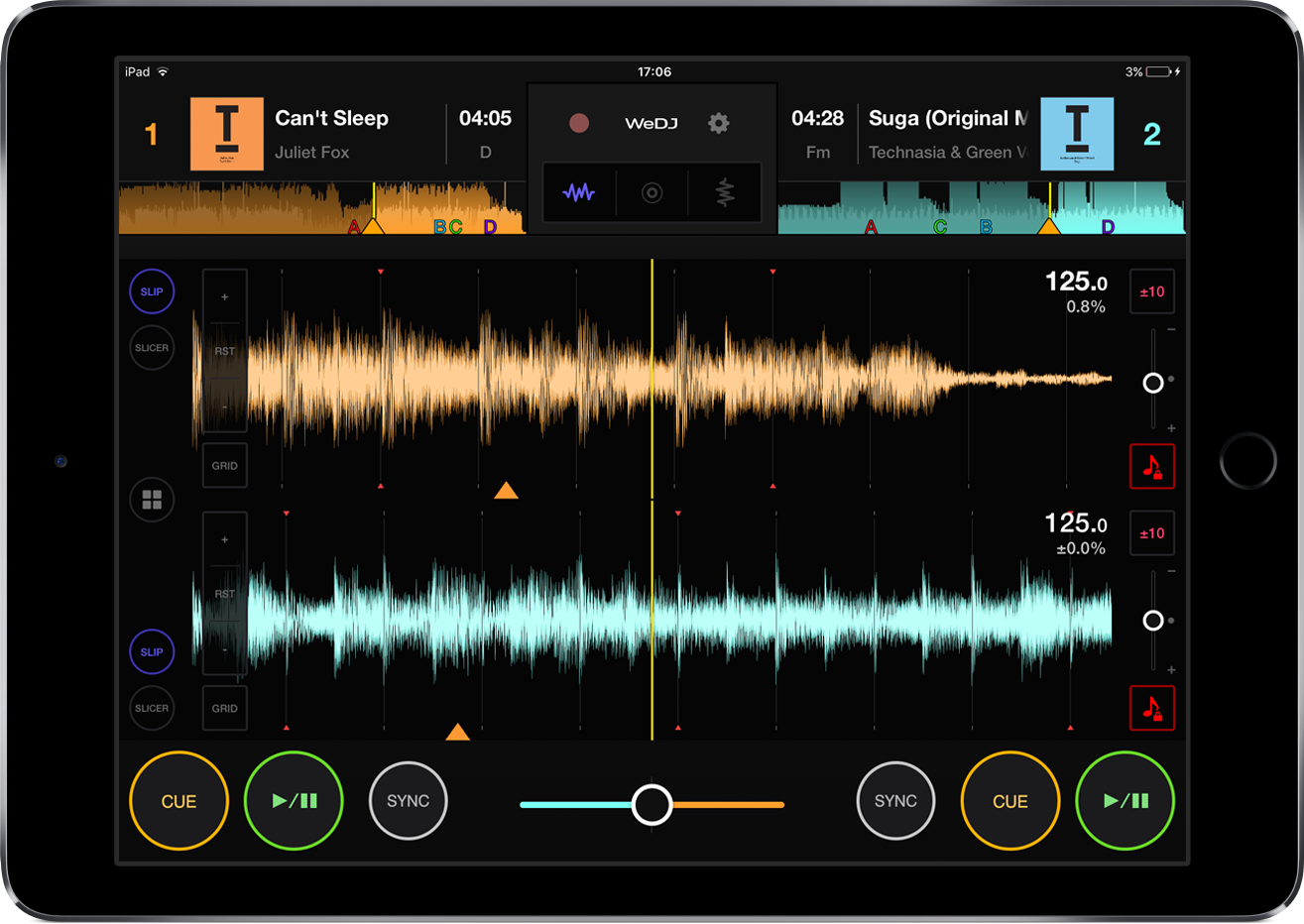Start recording with the red record button
This screenshot has width=1304, height=924.
[x=579, y=123]
